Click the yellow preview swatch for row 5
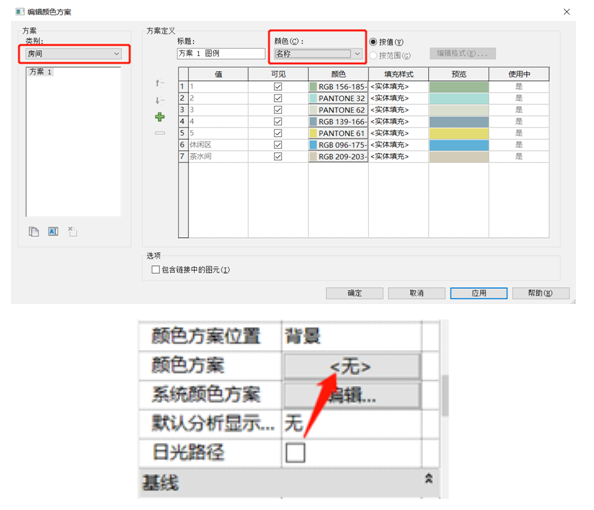This screenshot has height=510, width=594. point(459,133)
